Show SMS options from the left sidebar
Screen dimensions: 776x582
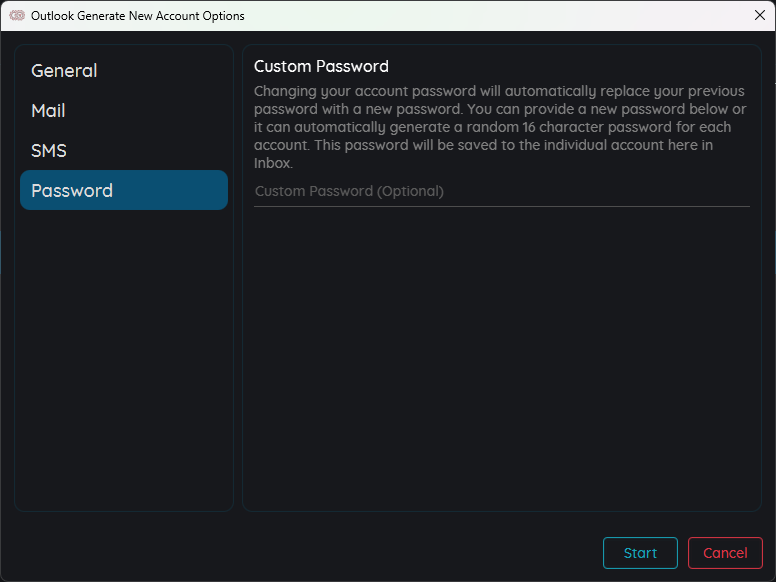click(124, 150)
